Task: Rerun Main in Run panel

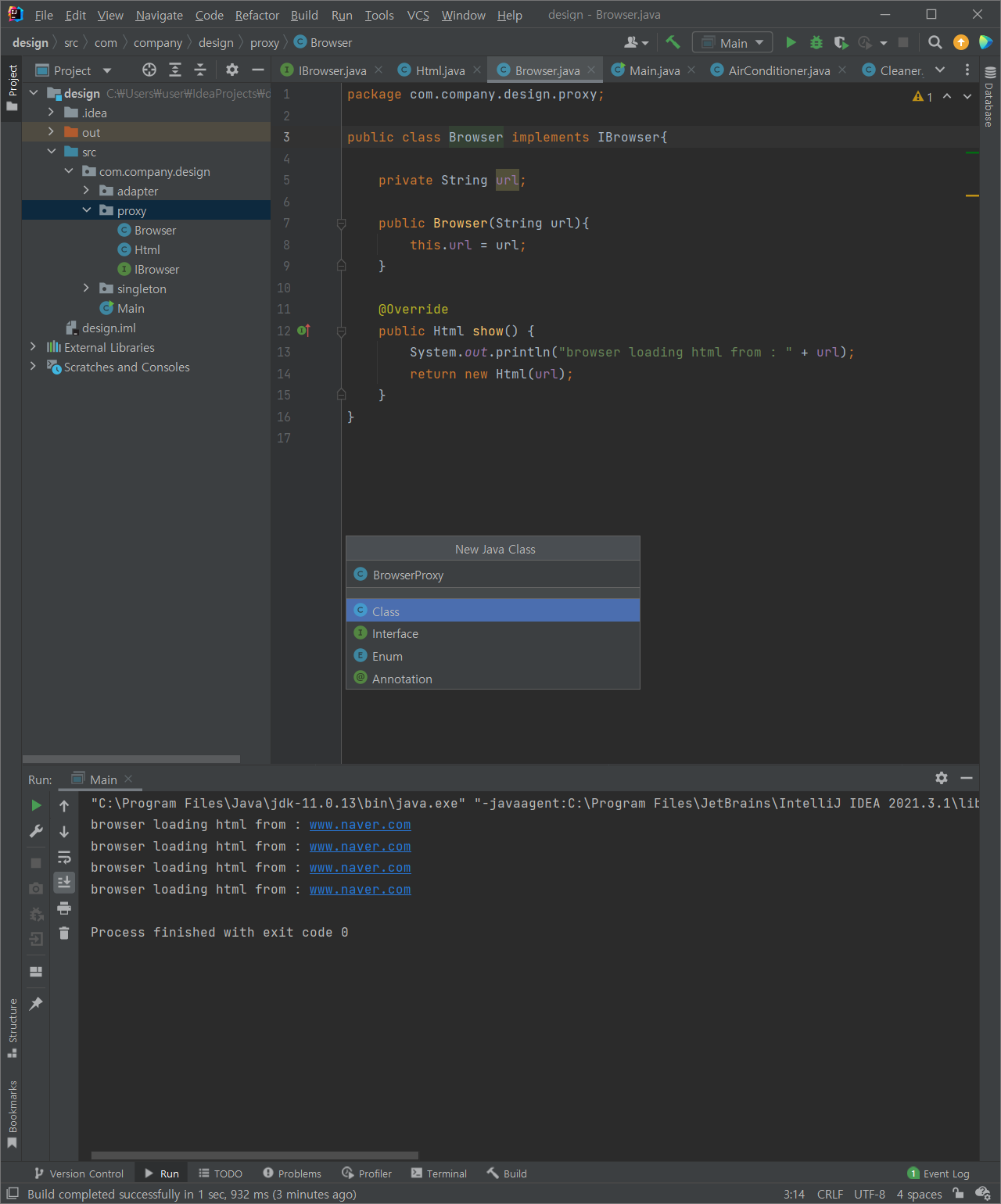Action: 36,805
